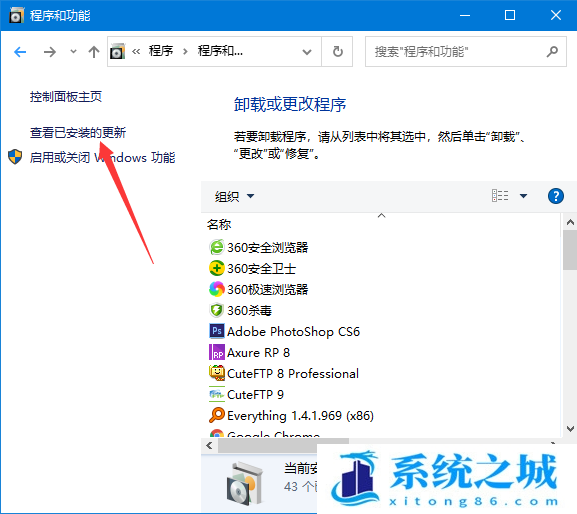The image size is (577, 514).
Task: Select the 程序和... breadcrumb segment
Action: pos(220,51)
